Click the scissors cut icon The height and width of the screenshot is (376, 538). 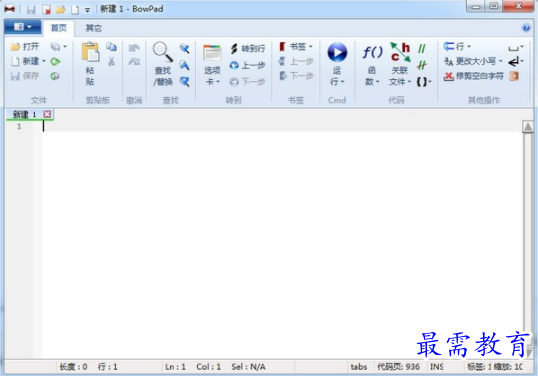111,62
